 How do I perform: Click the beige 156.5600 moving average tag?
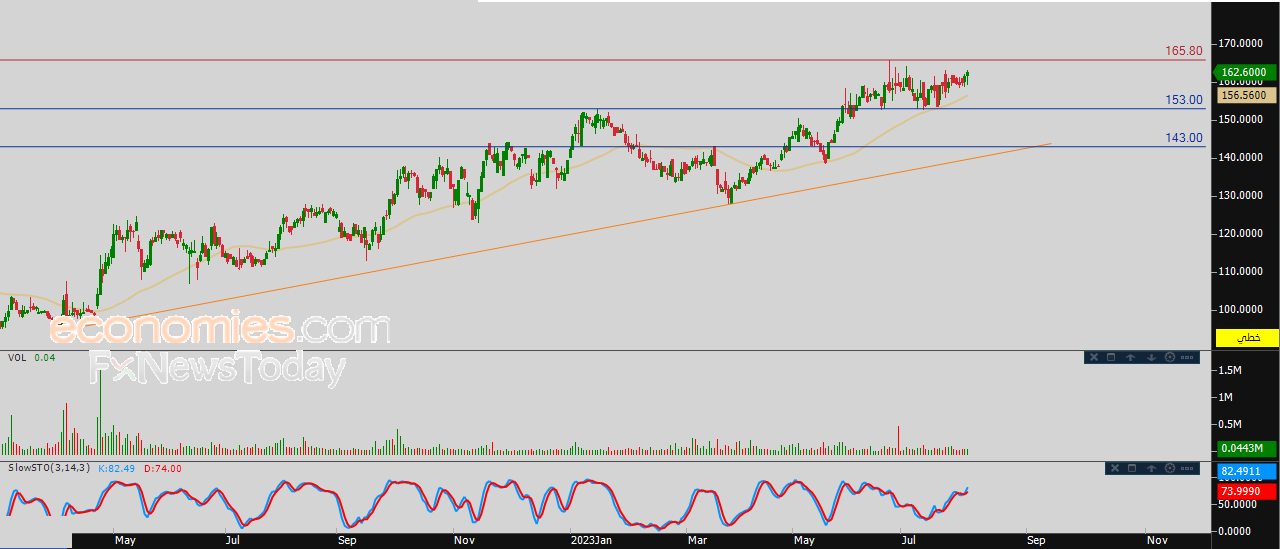[1244, 95]
